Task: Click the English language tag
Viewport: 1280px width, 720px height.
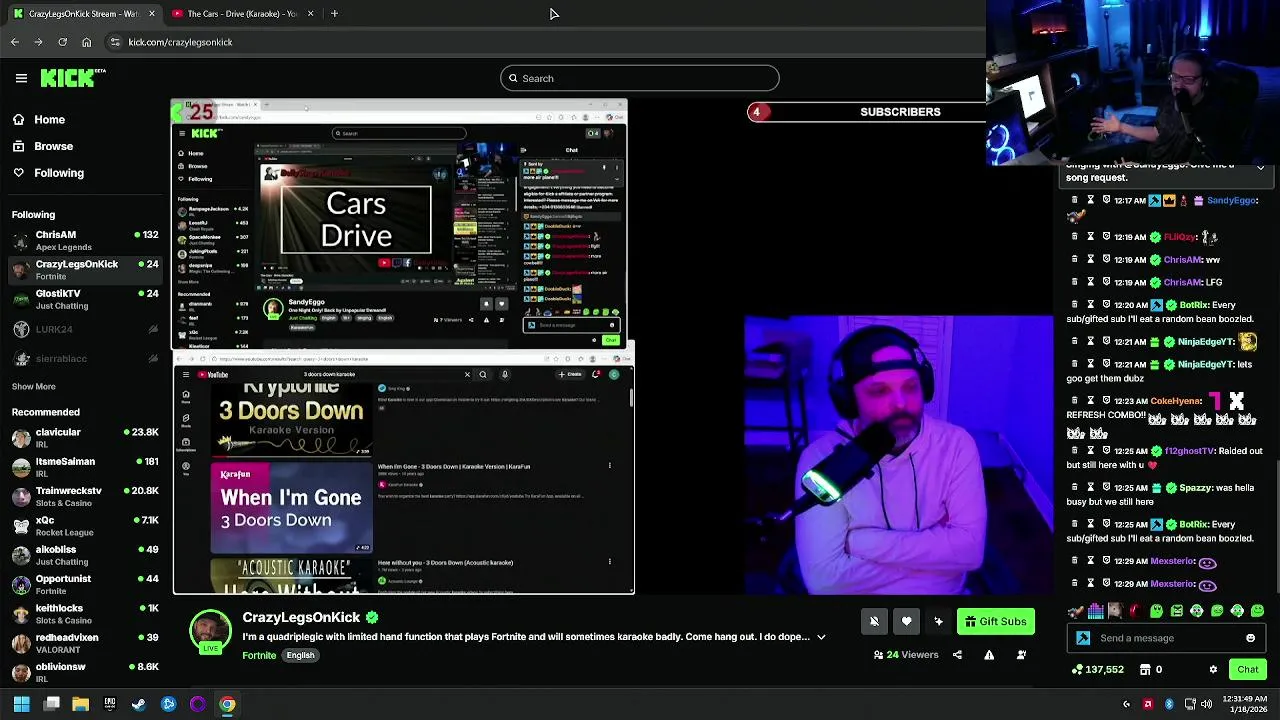Action: click(301, 655)
